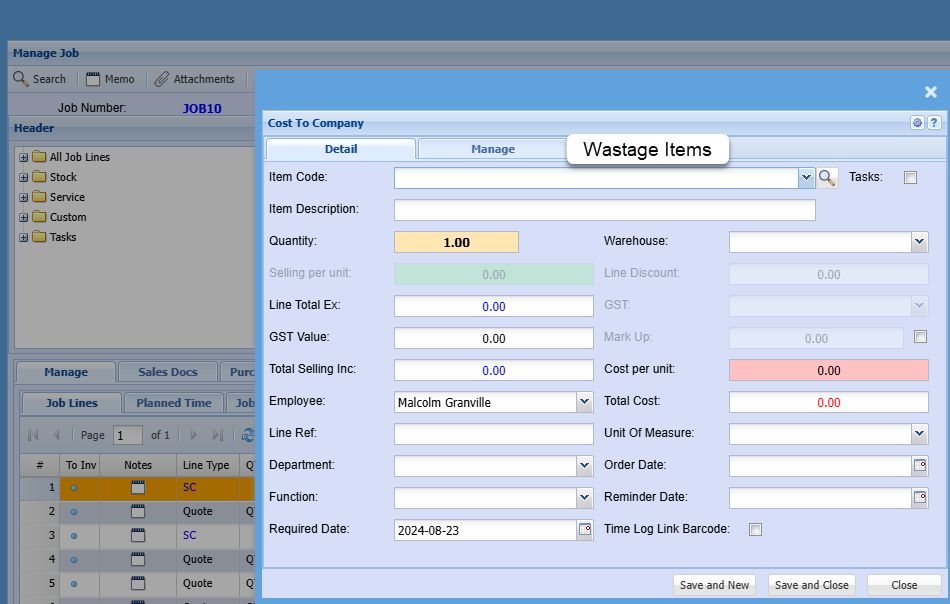The width and height of the screenshot is (950, 604).
Task: Open the Sales Docs tab
Action: click(167, 372)
